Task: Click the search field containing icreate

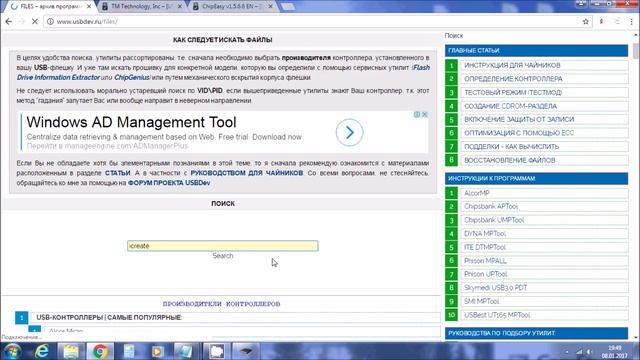Action: pos(222,246)
